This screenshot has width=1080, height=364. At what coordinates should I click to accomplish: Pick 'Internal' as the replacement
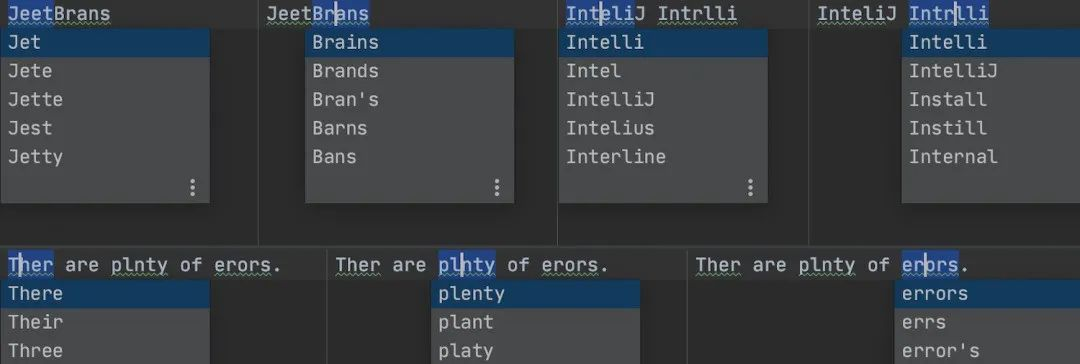click(x=991, y=157)
